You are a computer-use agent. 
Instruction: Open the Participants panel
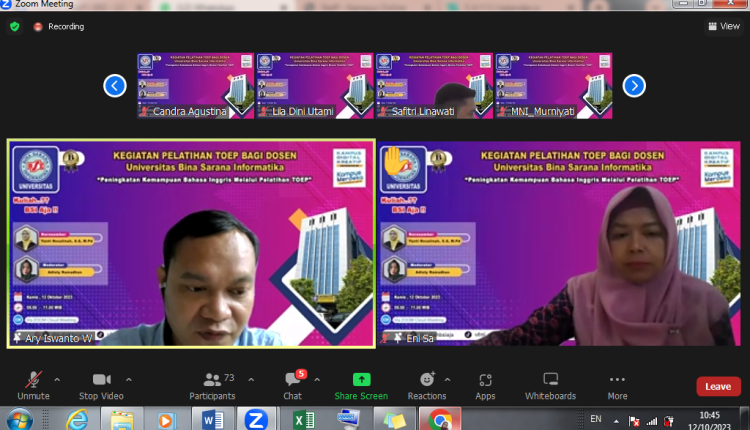[212, 386]
